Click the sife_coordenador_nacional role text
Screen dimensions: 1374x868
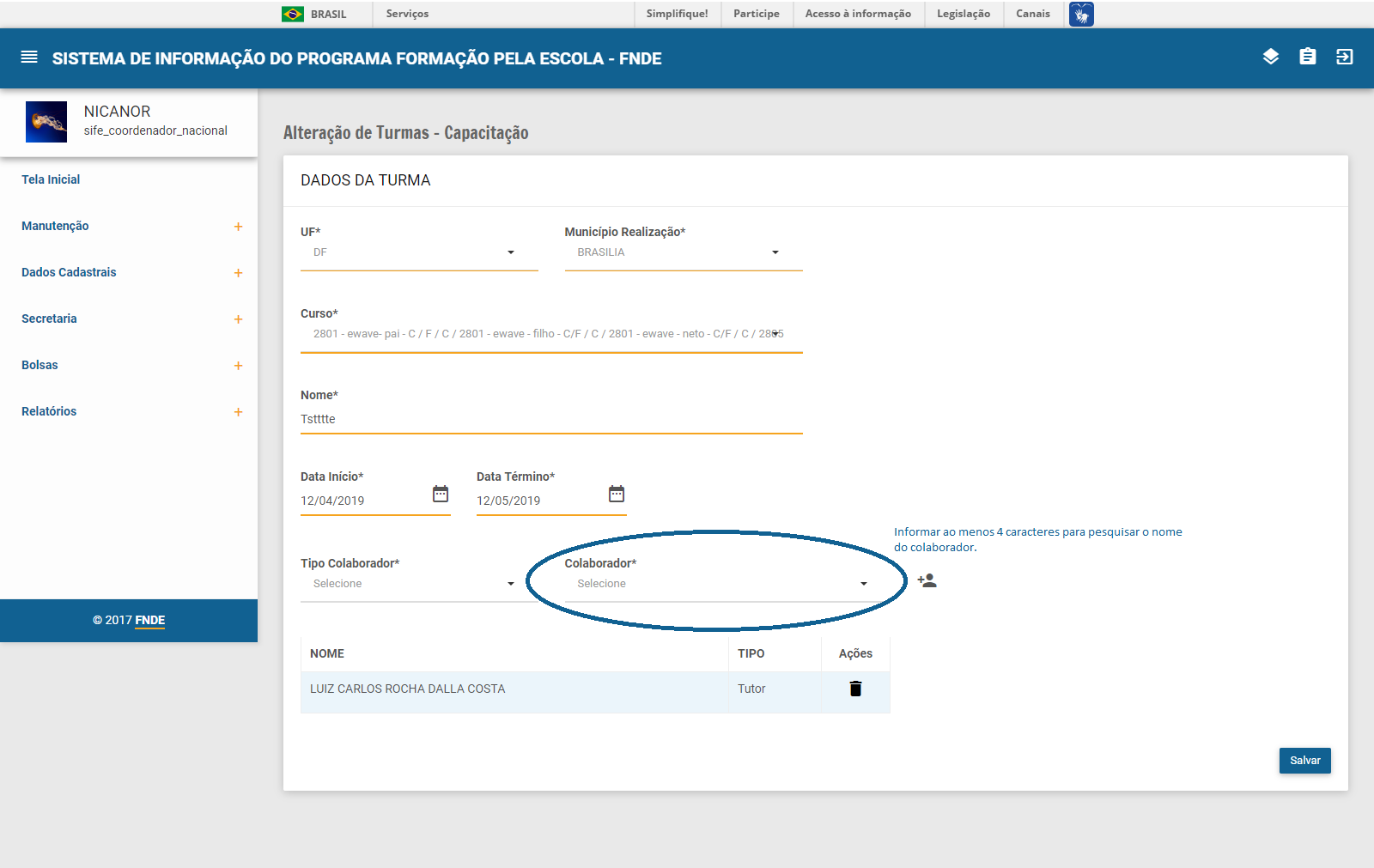(x=155, y=131)
